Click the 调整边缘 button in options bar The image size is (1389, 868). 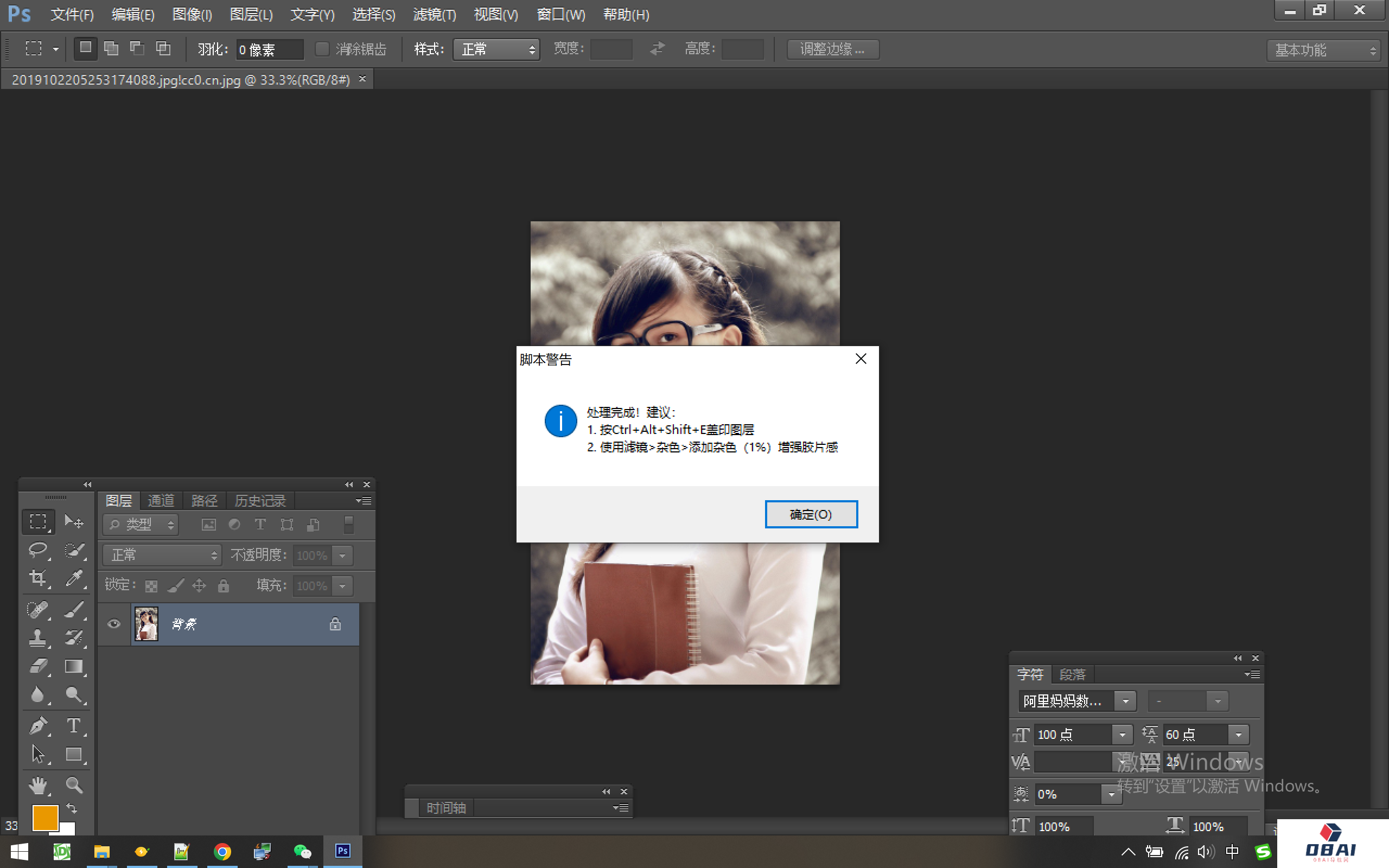[x=832, y=49]
